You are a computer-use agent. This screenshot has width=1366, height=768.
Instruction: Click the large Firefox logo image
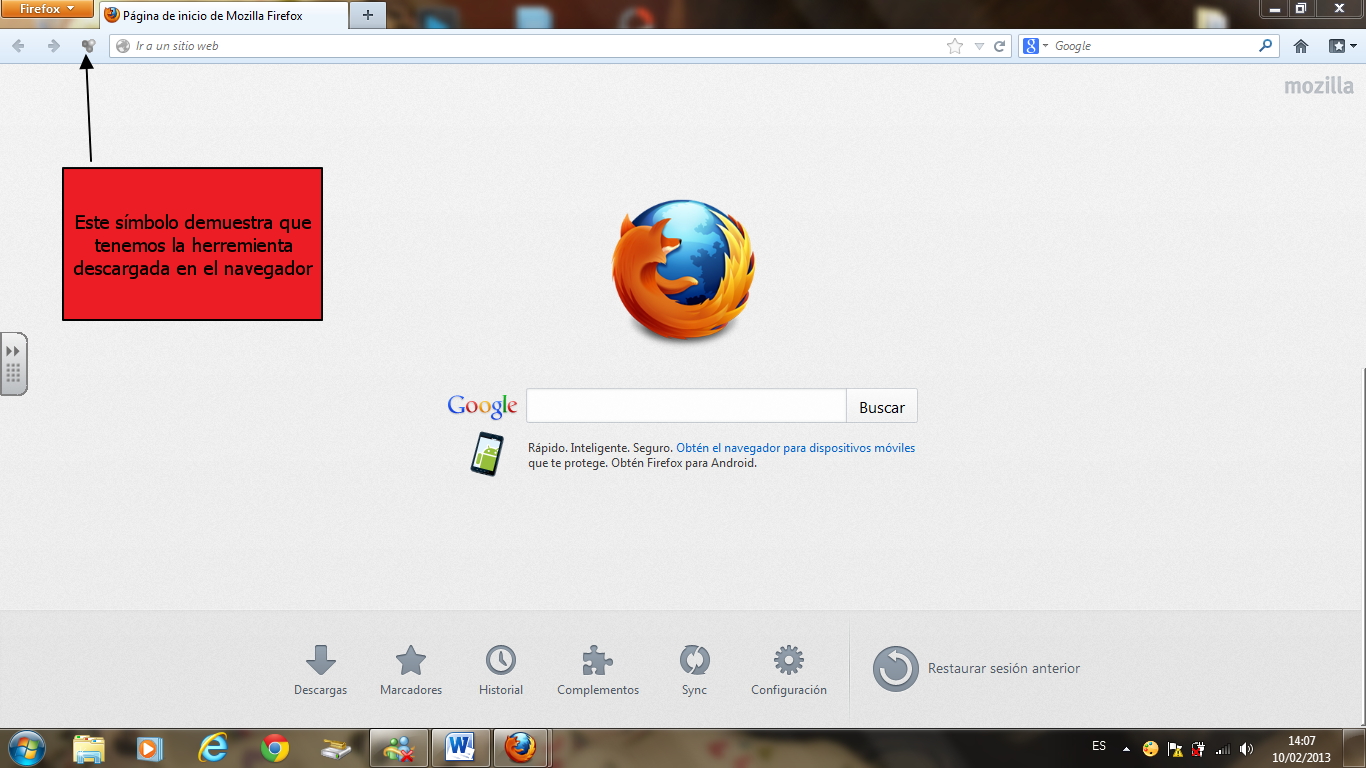[684, 270]
